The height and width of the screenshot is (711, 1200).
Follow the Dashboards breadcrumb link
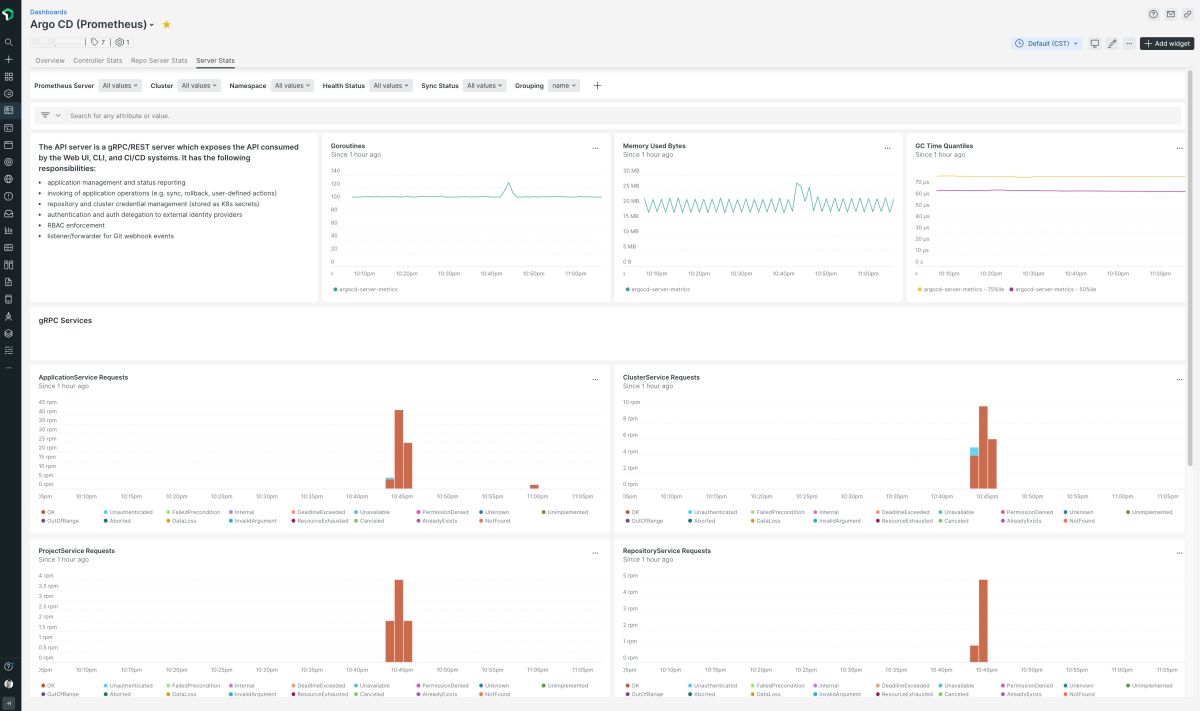pos(49,12)
